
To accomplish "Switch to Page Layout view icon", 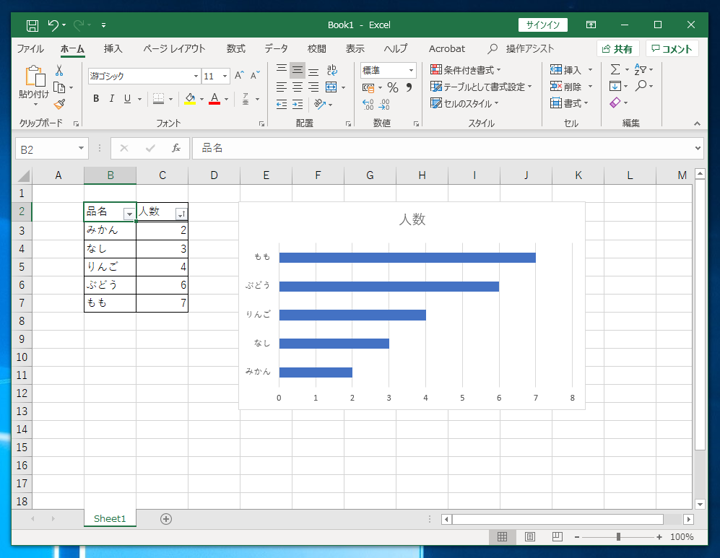I will [x=530, y=537].
